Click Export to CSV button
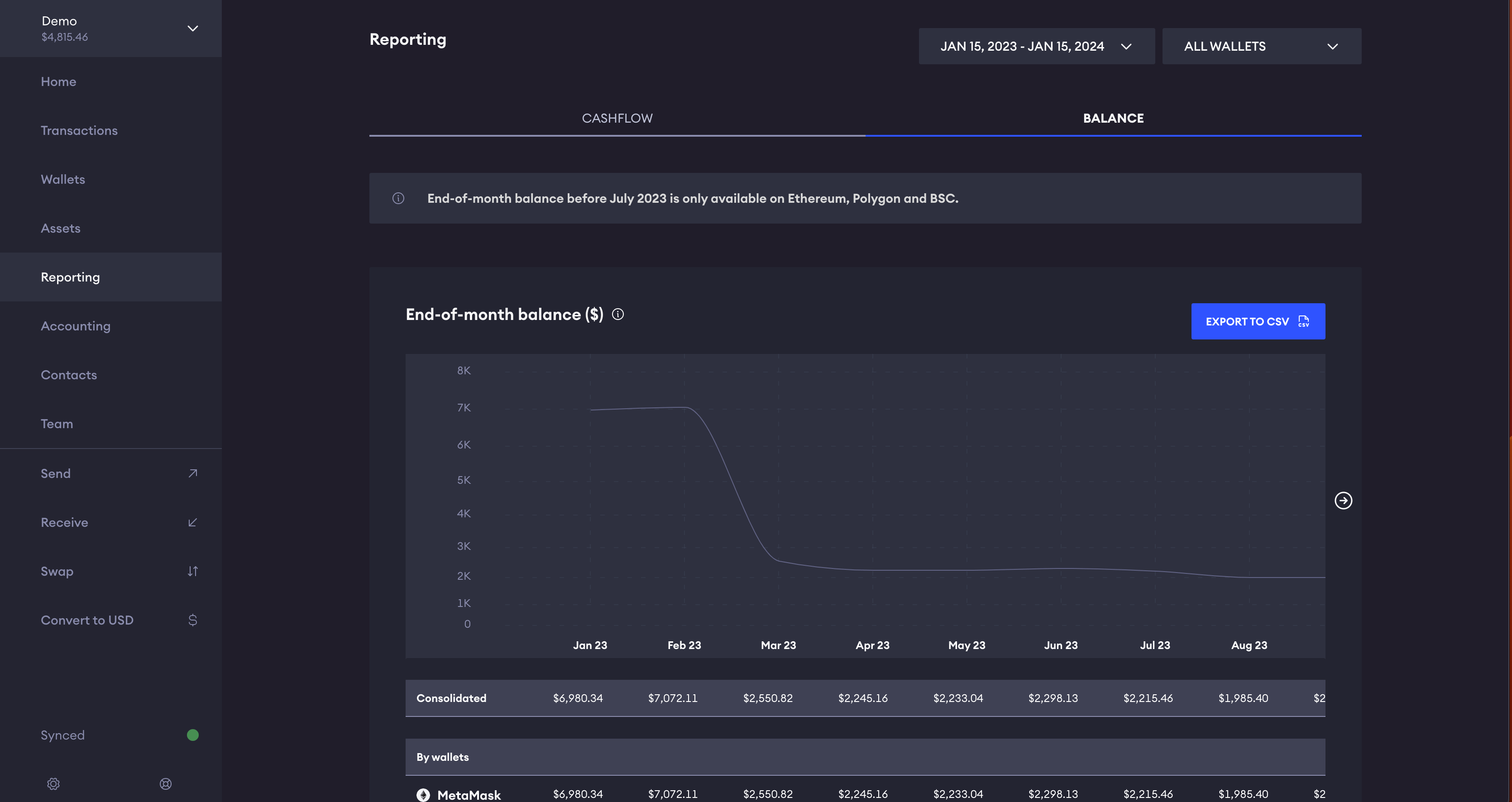Viewport: 1512px width, 802px height. [x=1257, y=321]
